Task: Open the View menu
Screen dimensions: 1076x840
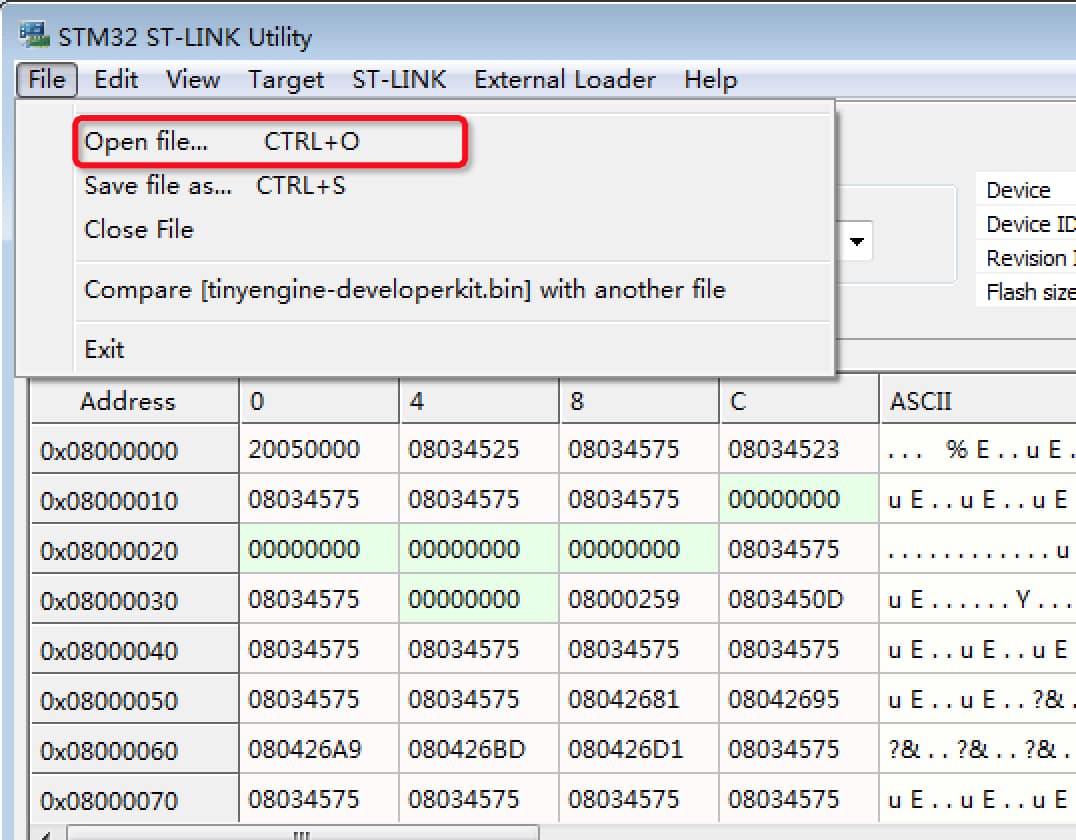Action: pos(193,80)
